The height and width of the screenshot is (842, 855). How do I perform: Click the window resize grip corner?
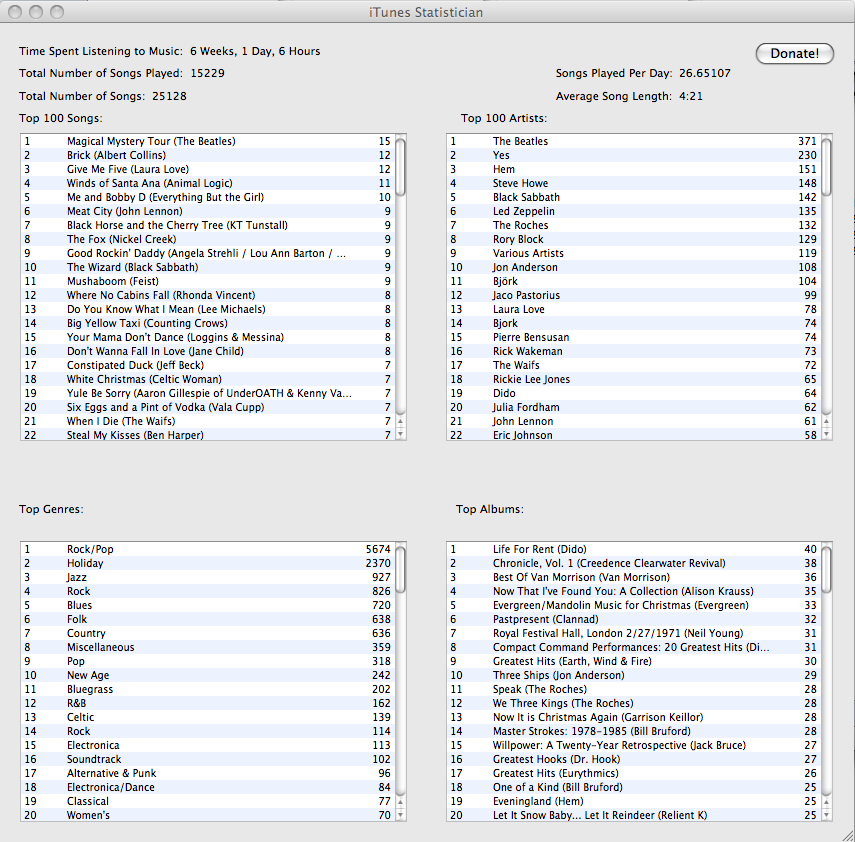click(x=848, y=835)
